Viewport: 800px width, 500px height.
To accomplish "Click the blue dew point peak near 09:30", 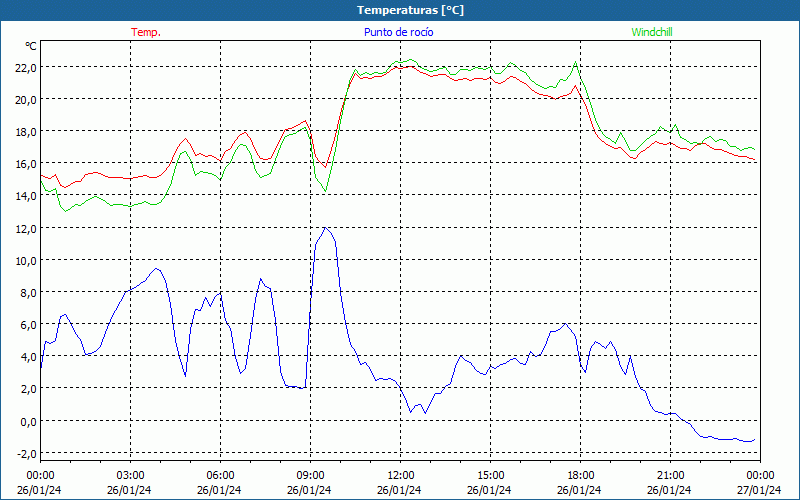I will coord(325,228).
